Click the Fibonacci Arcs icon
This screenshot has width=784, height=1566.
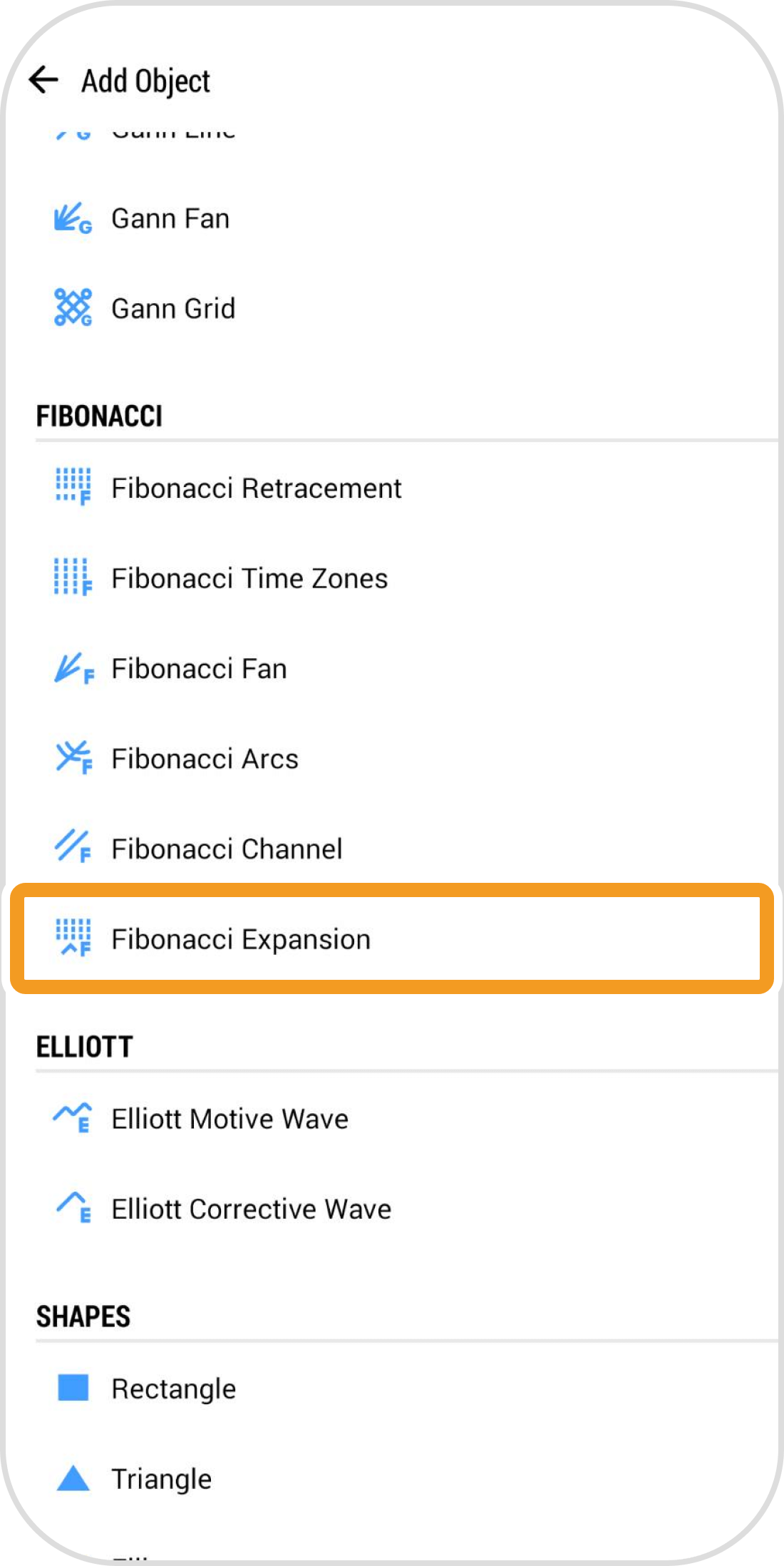tap(73, 758)
